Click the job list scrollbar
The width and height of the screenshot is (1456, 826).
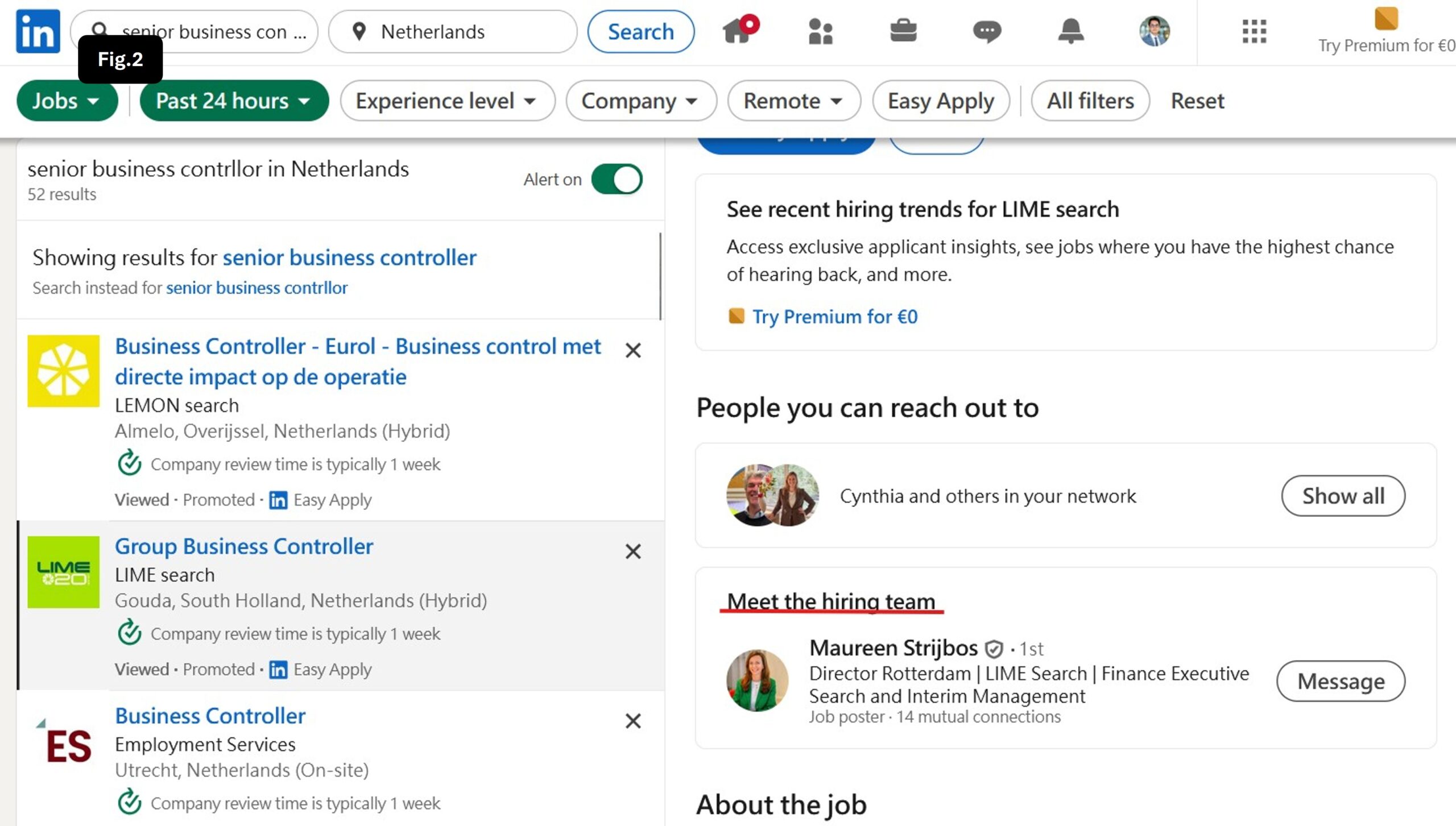[x=660, y=276]
